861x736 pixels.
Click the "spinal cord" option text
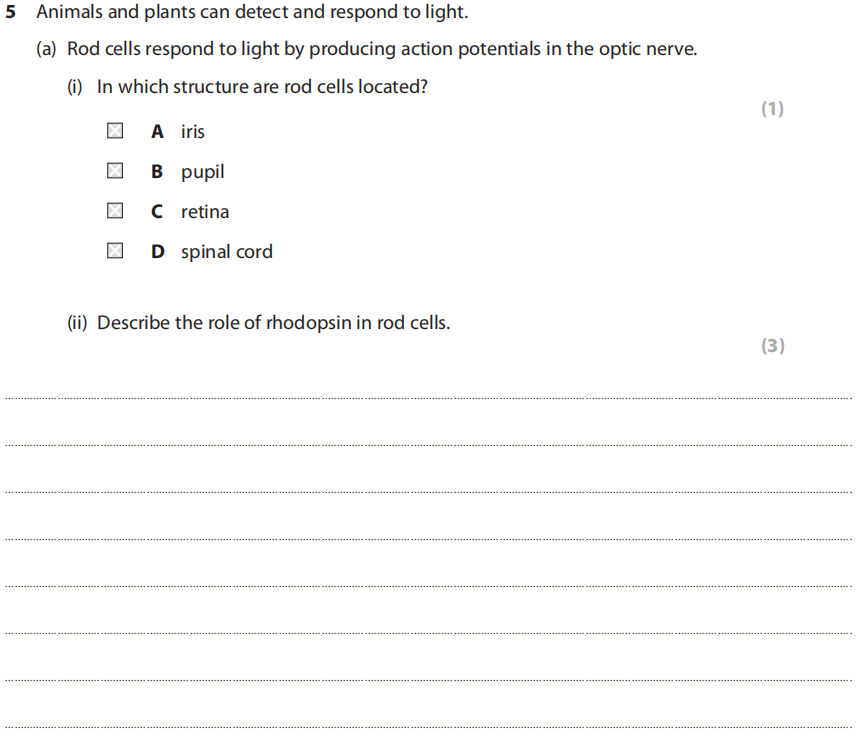[x=226, y=252]
